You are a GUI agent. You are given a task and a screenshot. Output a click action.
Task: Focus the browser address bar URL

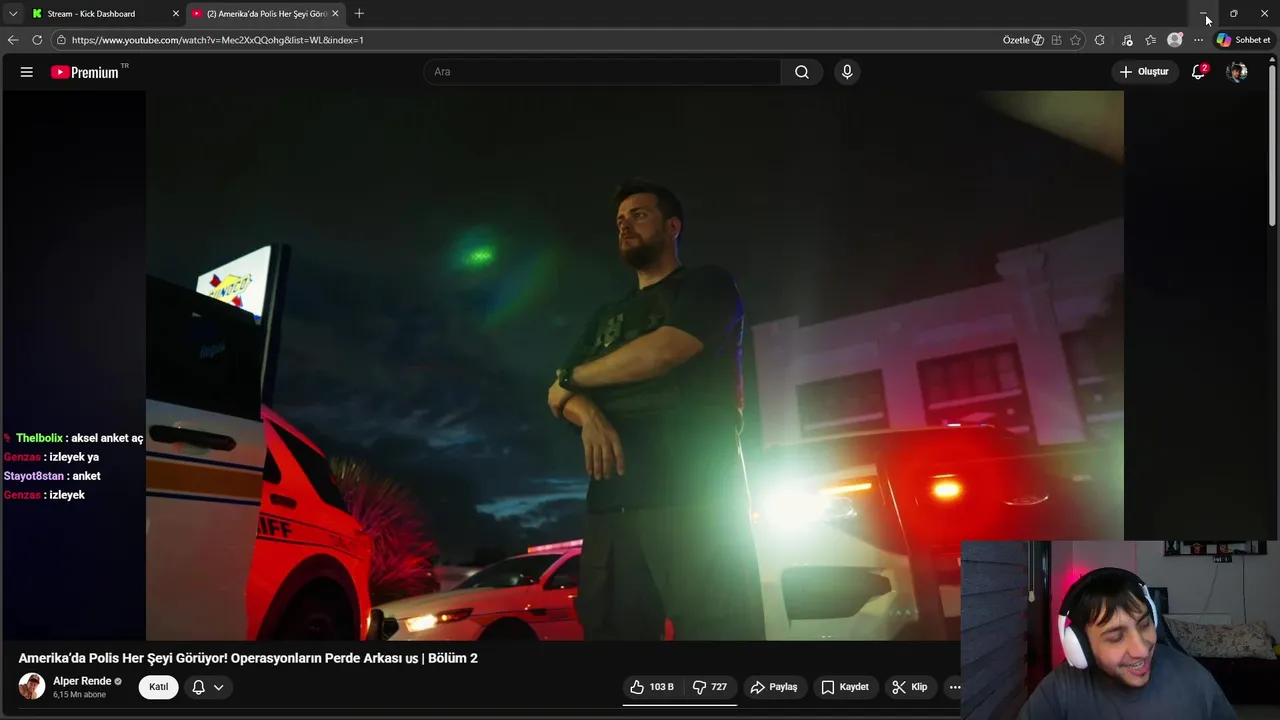click(218, 40)
